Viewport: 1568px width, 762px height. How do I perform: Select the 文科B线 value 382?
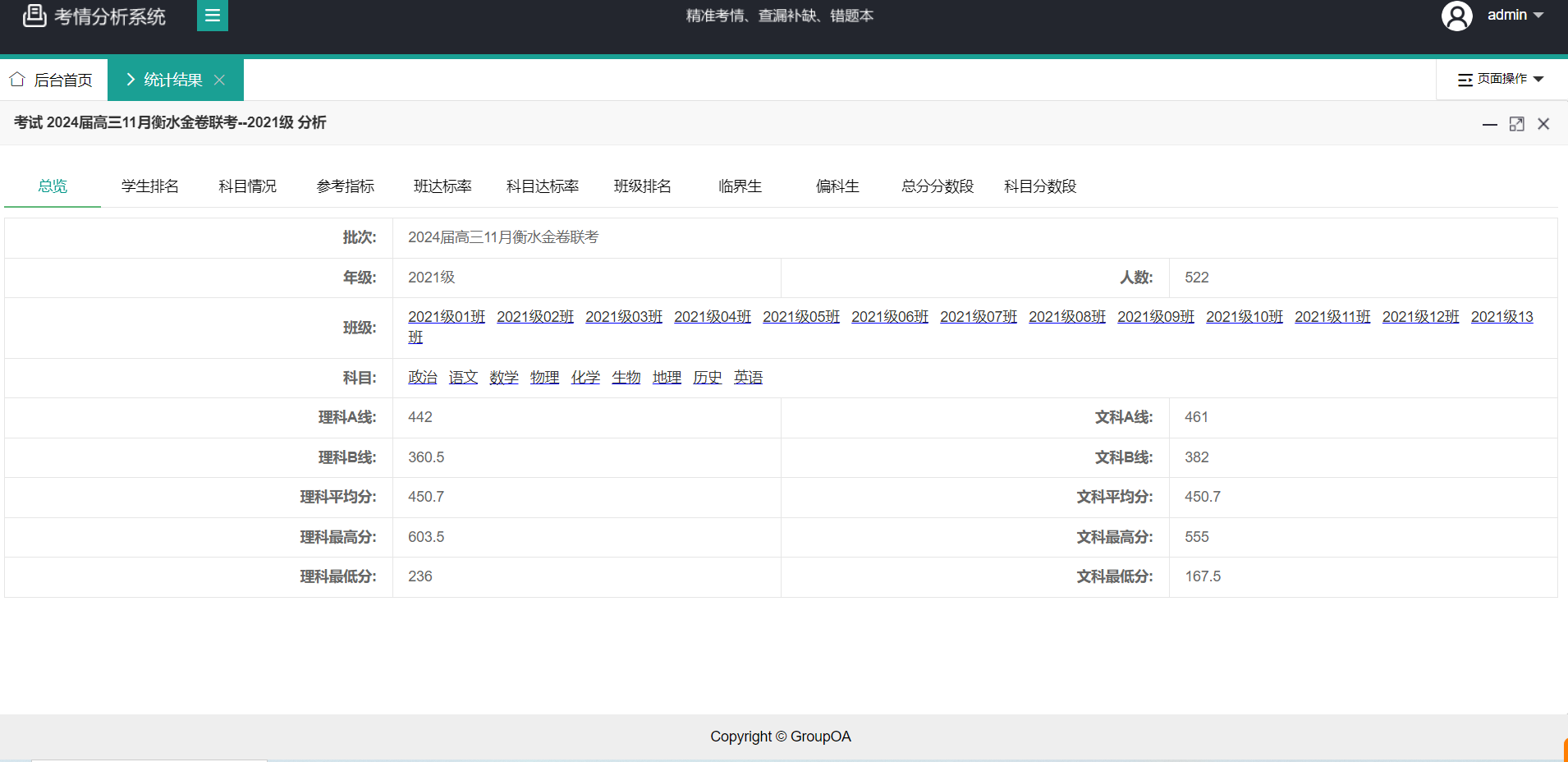(1197, 457)
